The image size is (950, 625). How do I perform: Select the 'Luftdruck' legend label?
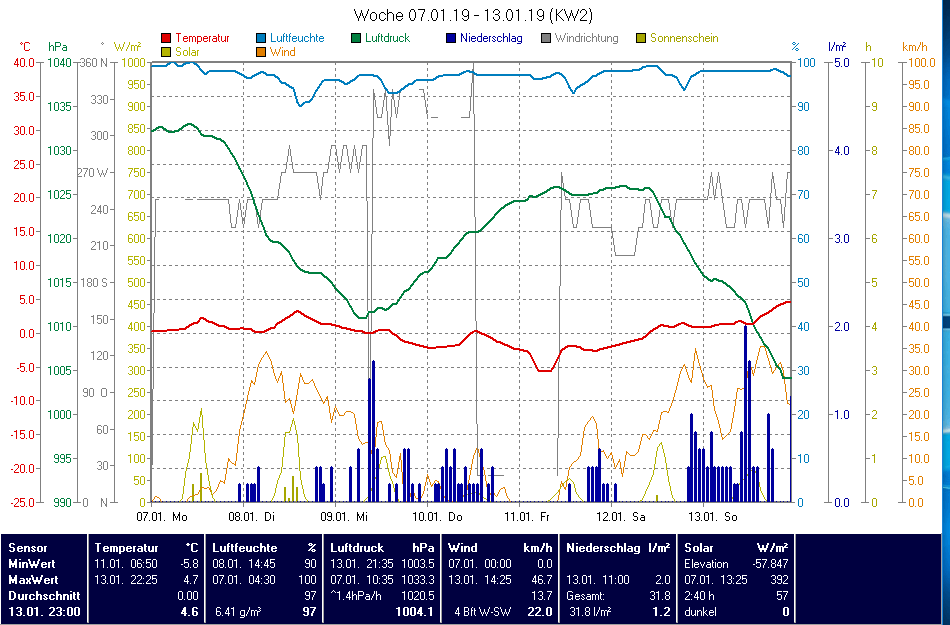coord(388,38)
